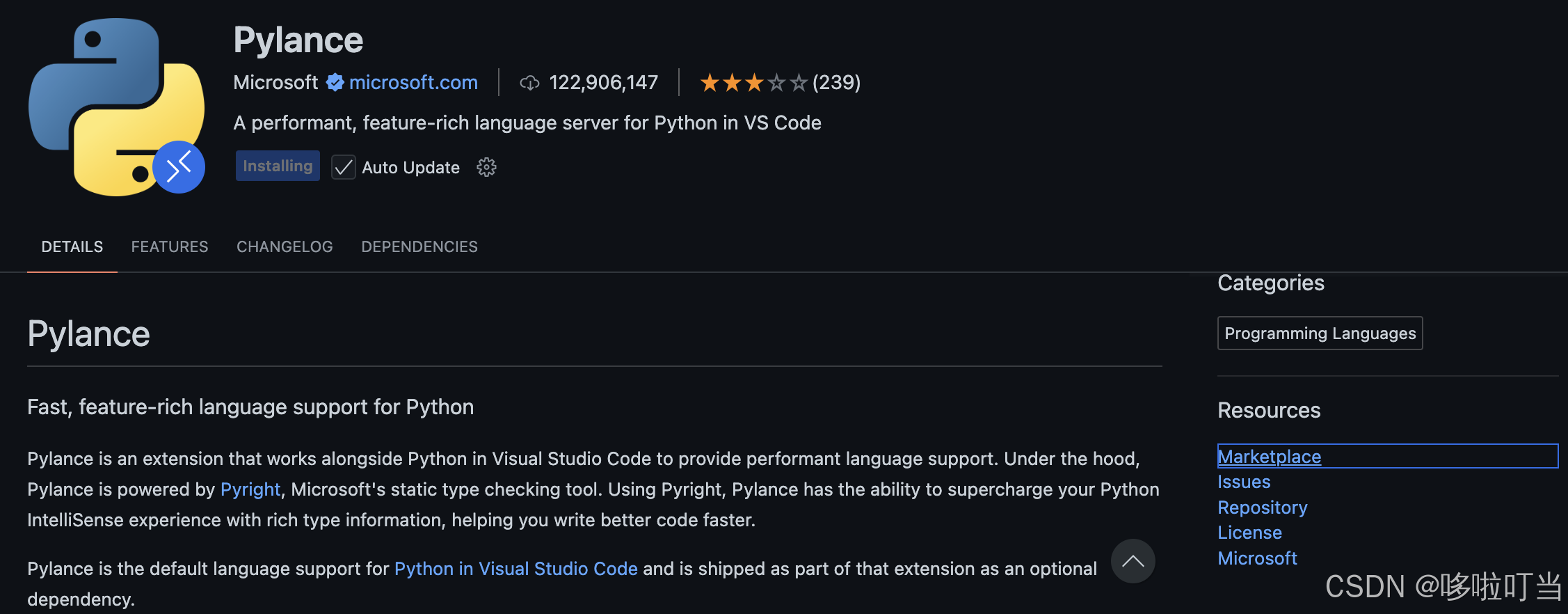Click the download number 122,906,147
Image resolution: width=1568 pixels, height=614 pixels.
[603, 82]
